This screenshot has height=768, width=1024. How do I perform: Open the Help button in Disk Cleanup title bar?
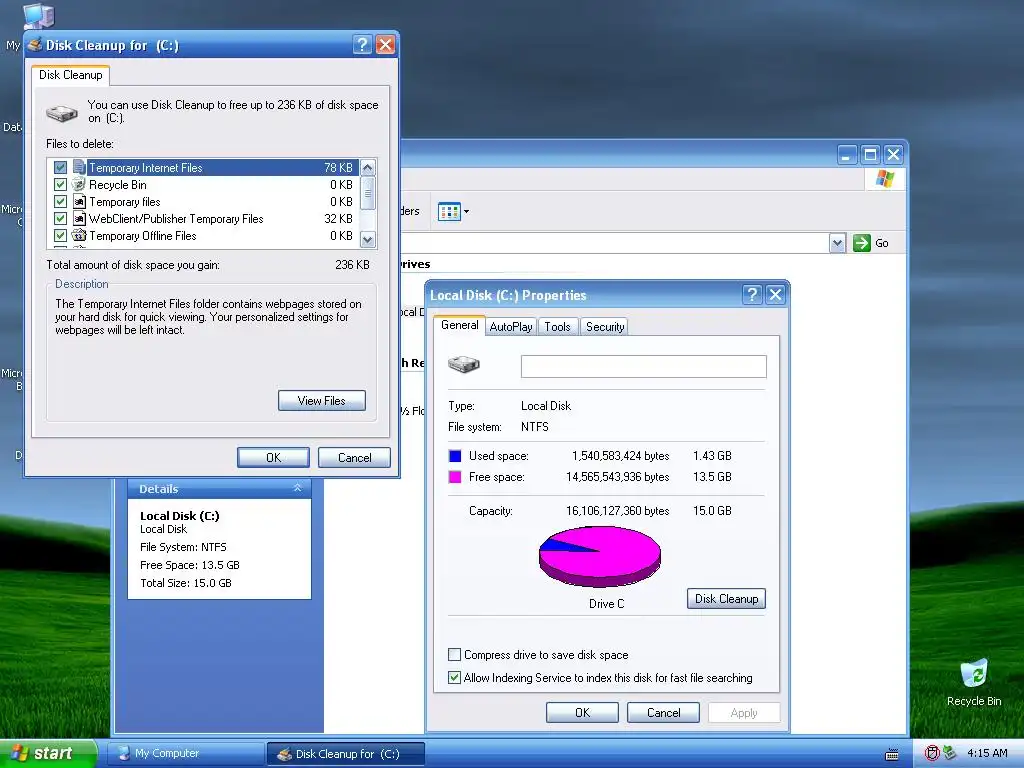click(362, 44)
